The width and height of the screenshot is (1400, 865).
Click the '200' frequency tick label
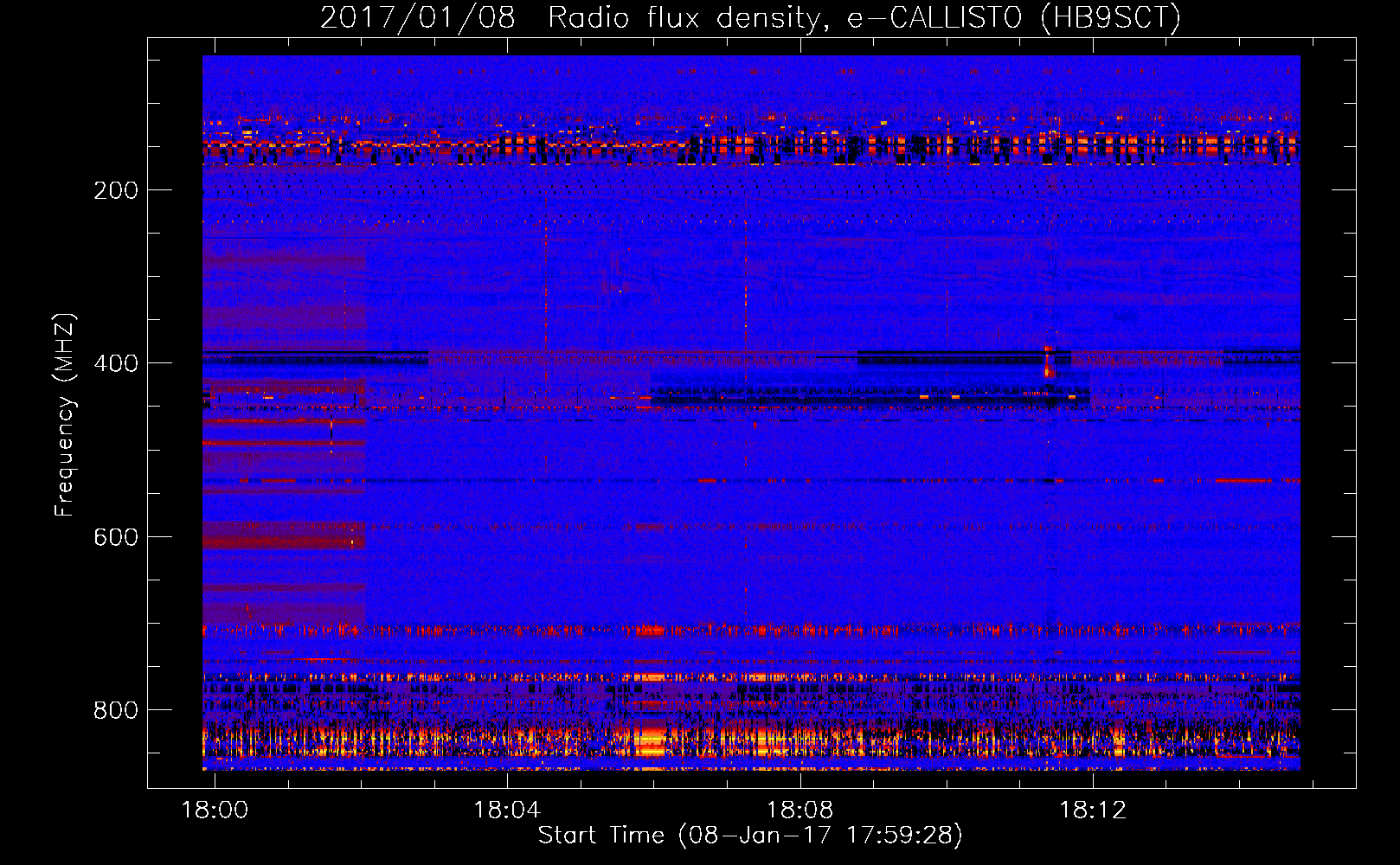pyautogui.click(x=116, y=190)
